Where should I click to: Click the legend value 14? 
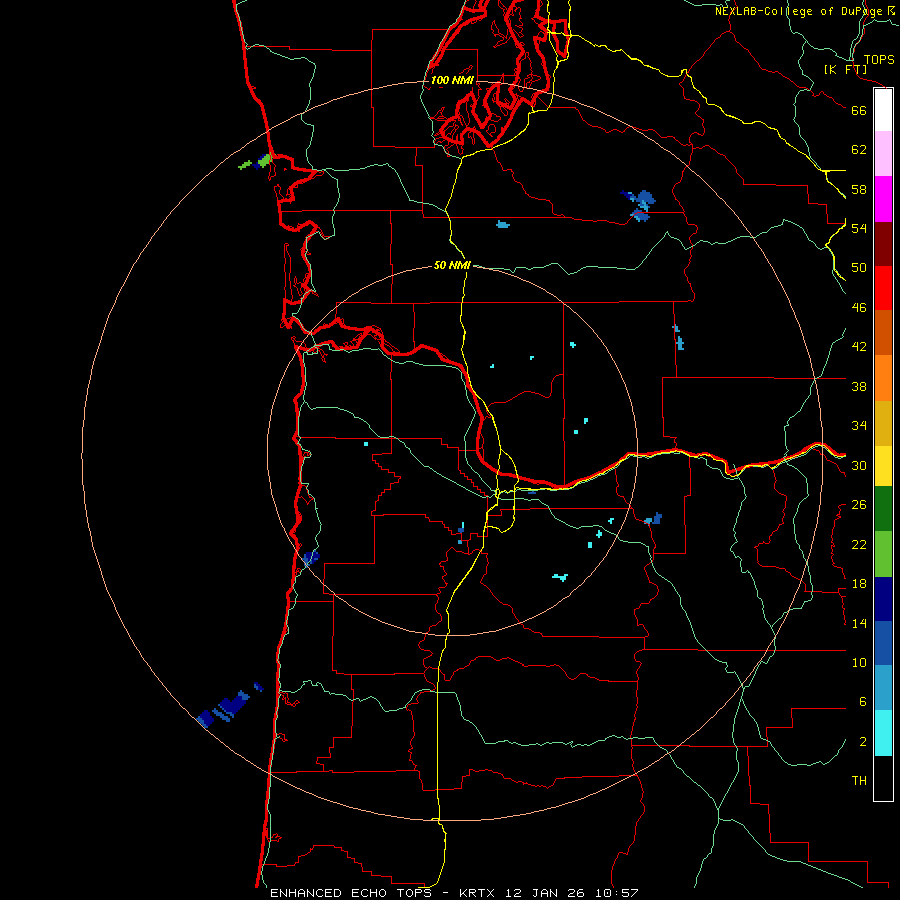click(x=859, y=623)
